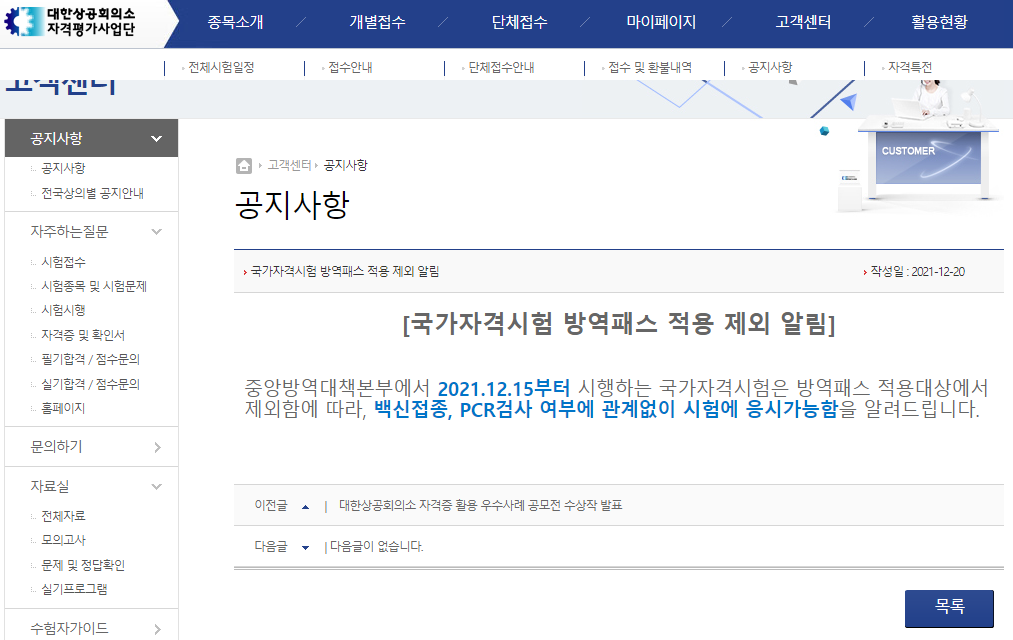Open the 종목소개 top menu
The height and width of the screenshot is (640, 1013).
pyautogui.click(x=235, y=22)
